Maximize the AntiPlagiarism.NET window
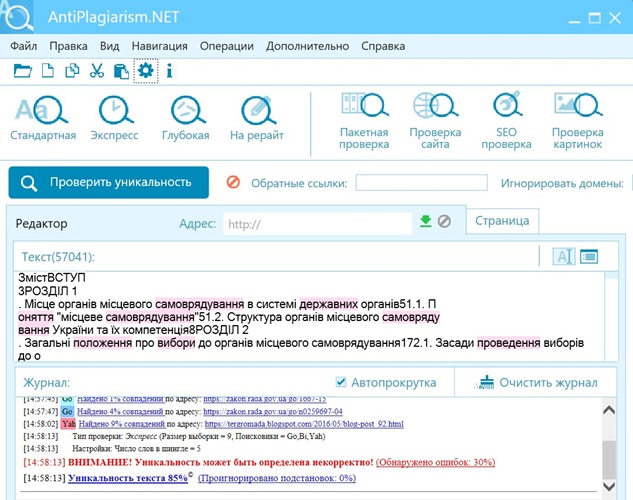This screenshot has width=633, height=500. [x=594, y=18]
